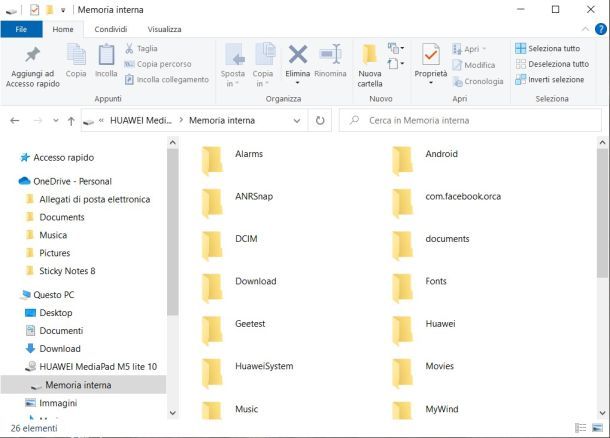Viewport: 610px width, 438px height.
Task: Switch to the Visualizza tab
Action: pos(164,29)
